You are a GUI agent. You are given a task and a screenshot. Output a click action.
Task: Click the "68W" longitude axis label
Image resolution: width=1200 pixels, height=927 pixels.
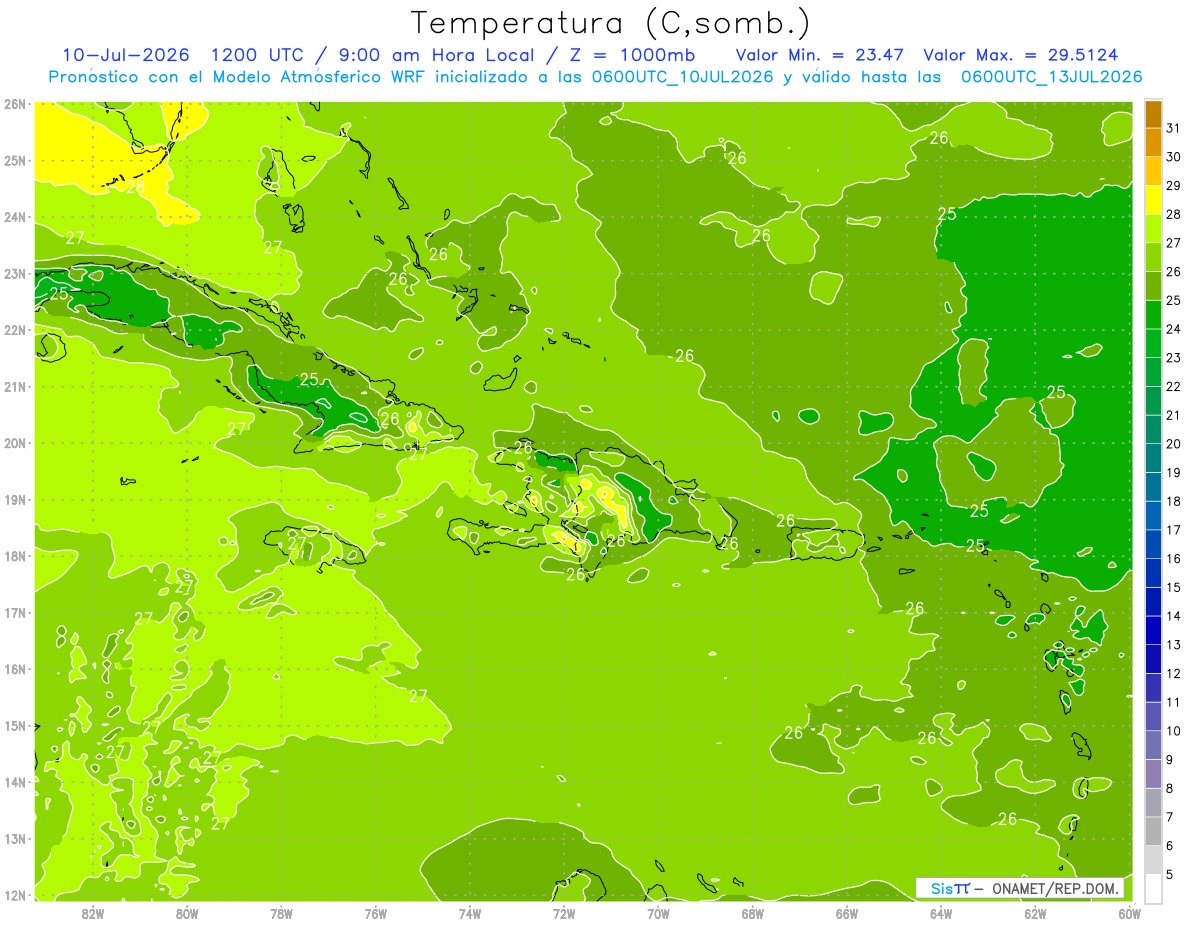(x=753, y=913)
